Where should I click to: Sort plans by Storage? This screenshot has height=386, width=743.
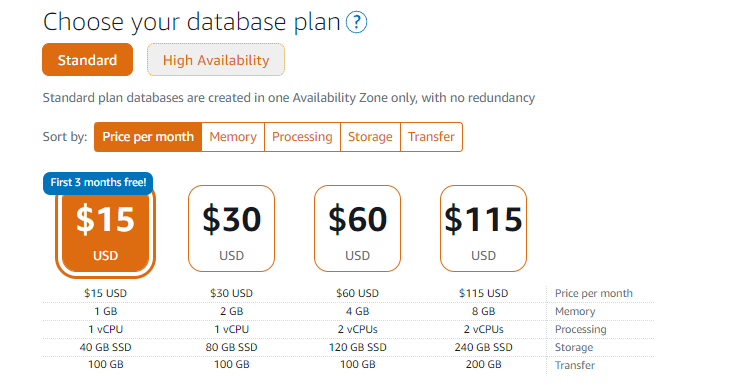pos(370,137)
